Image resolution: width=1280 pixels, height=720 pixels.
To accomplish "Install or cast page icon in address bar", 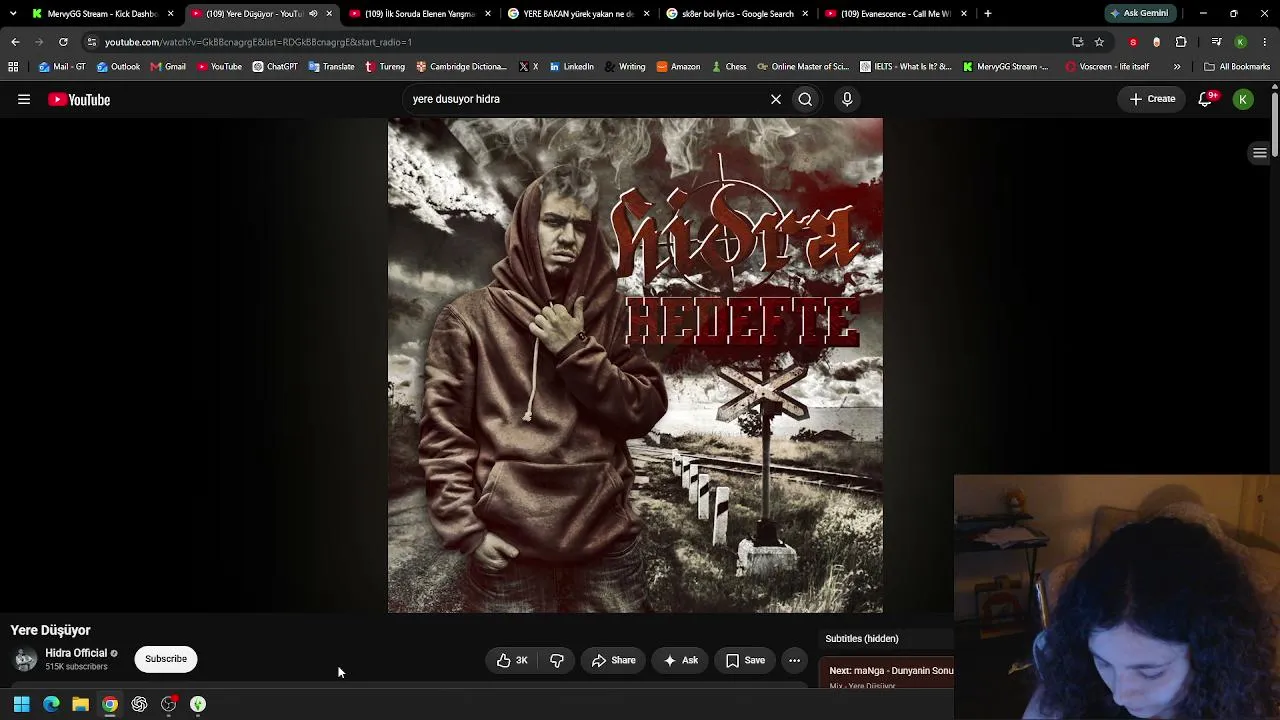I will click(x=1077, y=42).
